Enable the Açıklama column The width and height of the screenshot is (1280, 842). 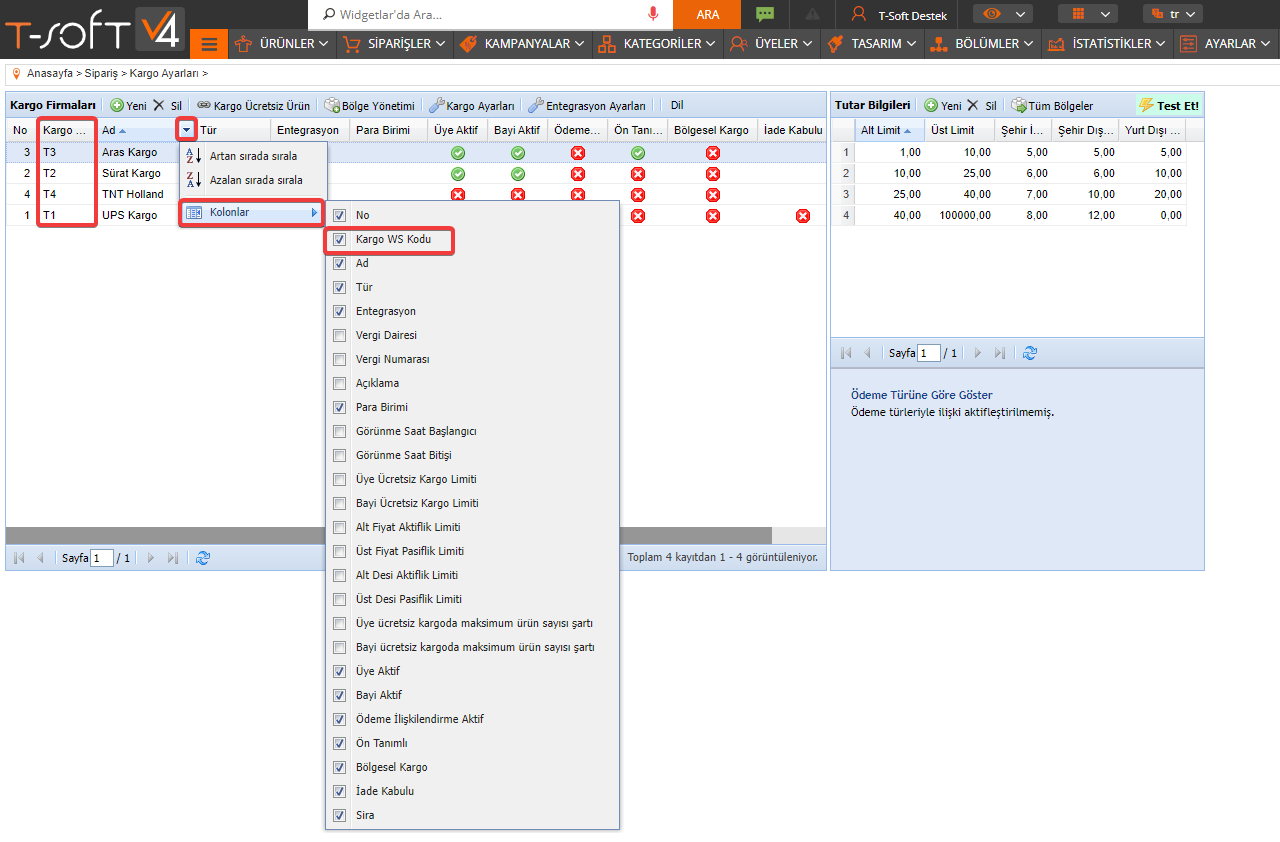[x=340, y=383]
